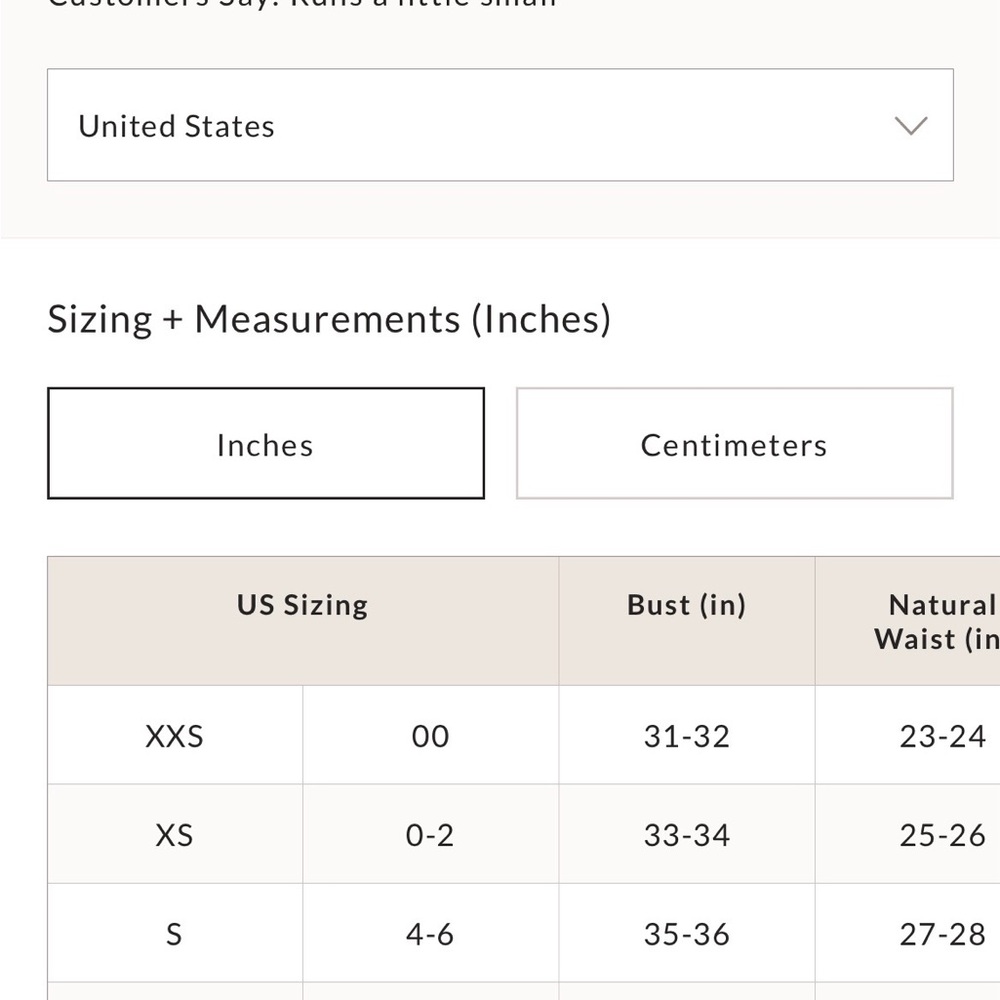Click the US Sizing column header
This screenshot has height=1000, width=1000.
coord(303,621)
